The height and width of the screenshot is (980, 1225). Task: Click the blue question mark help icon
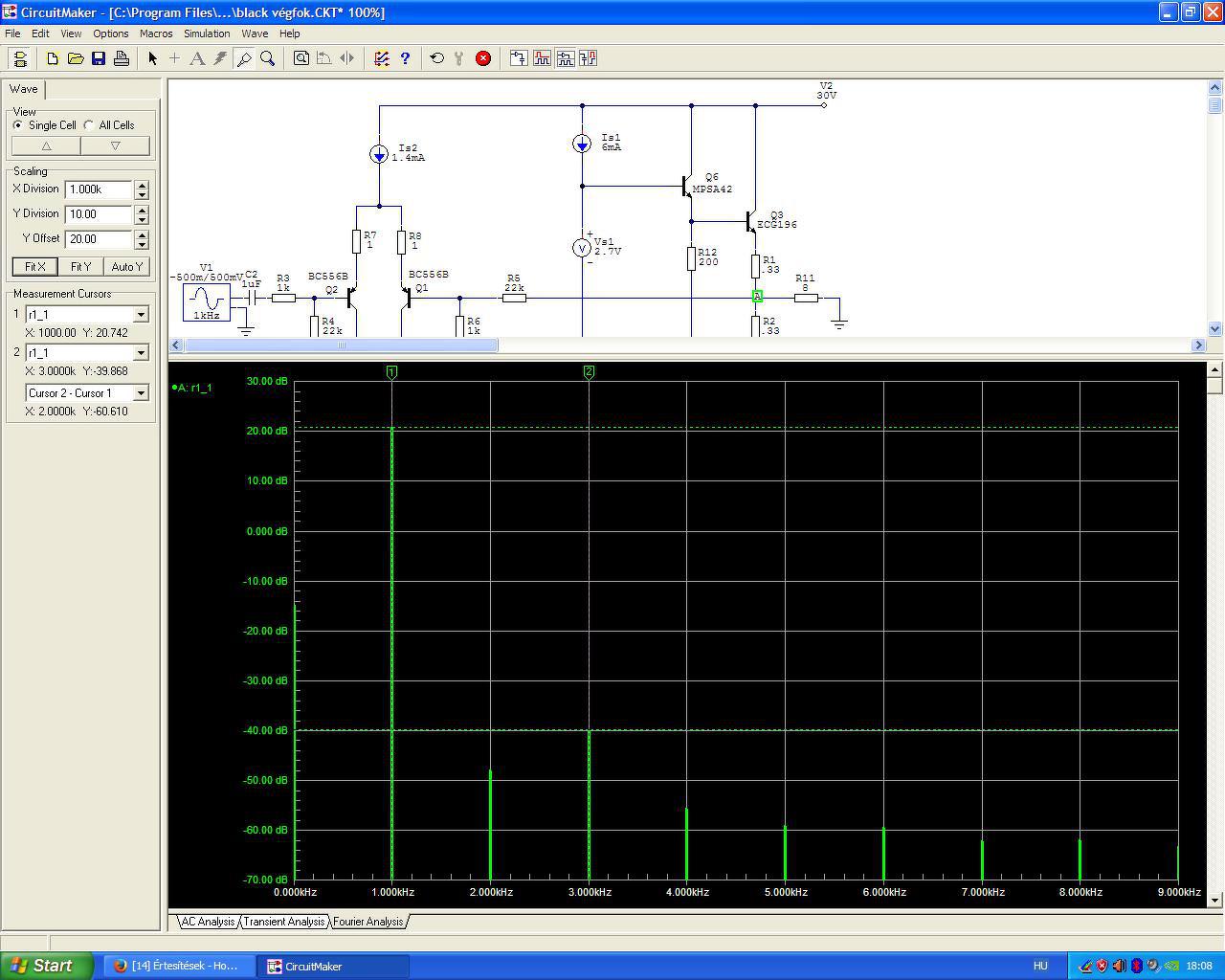coord(405,58)
